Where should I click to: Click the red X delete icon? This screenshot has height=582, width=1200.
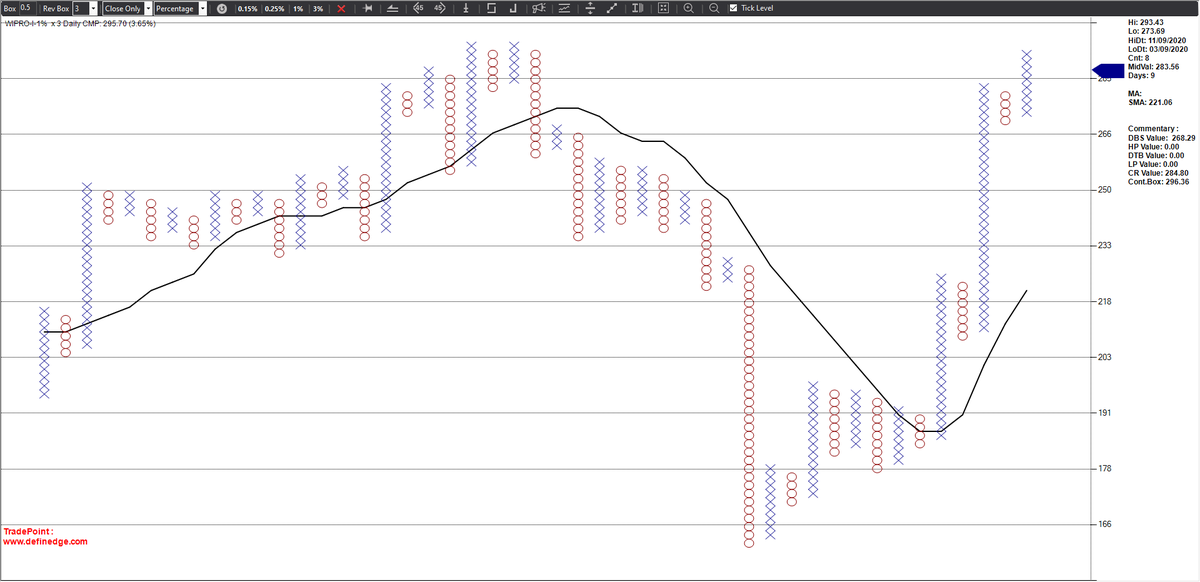(x=341, y=8)
